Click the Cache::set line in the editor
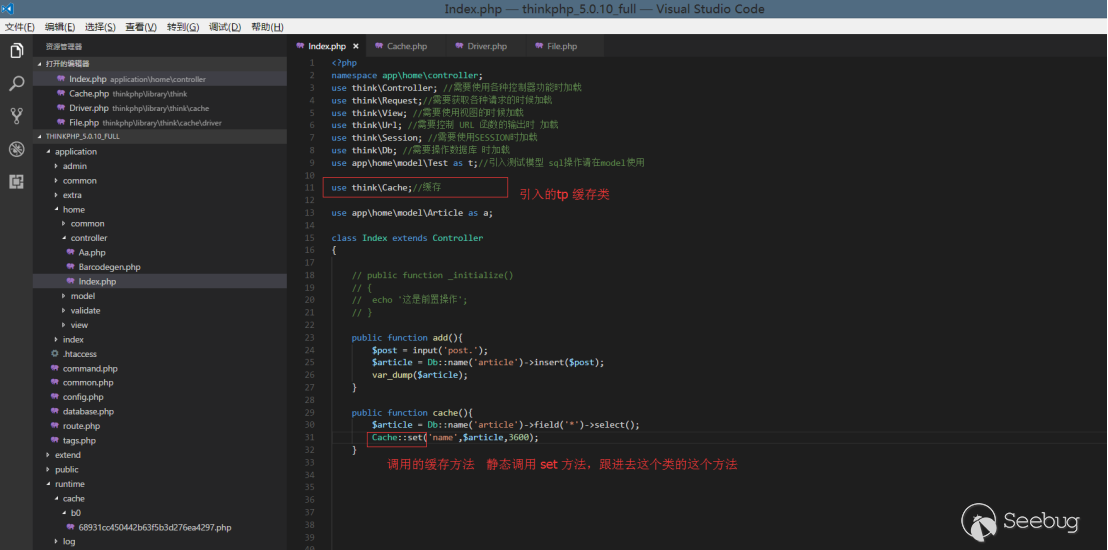The image size is (1108, 550). pyautogui.click(x=455, y=438)
